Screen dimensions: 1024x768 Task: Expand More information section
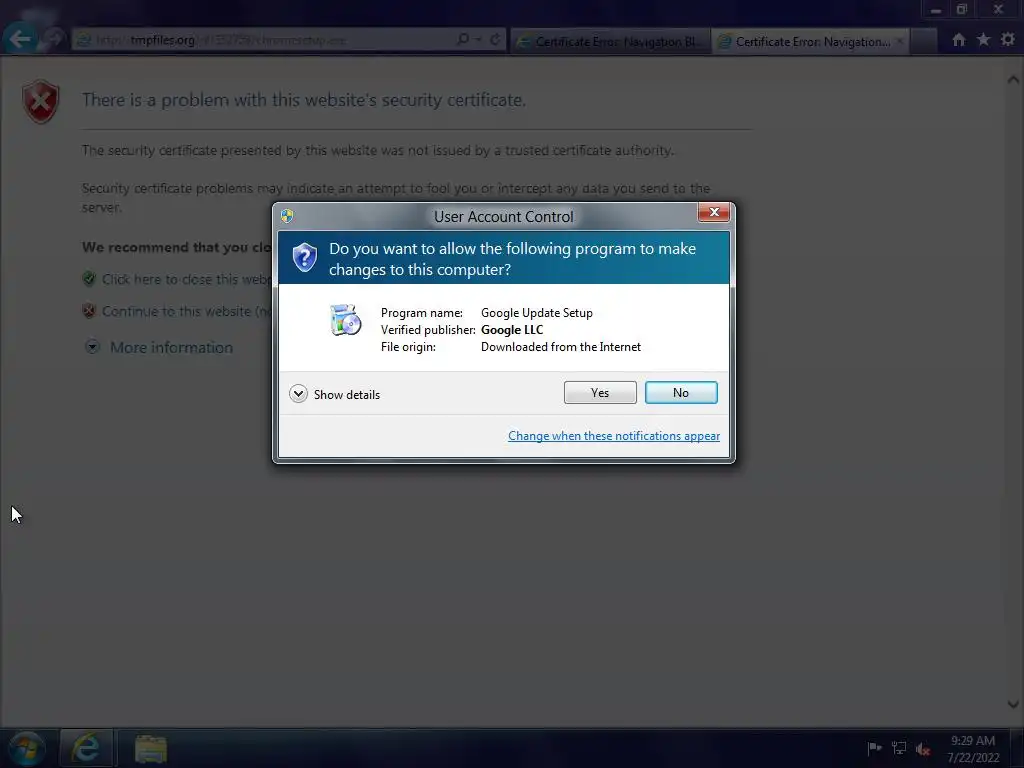tap(171, 347)
